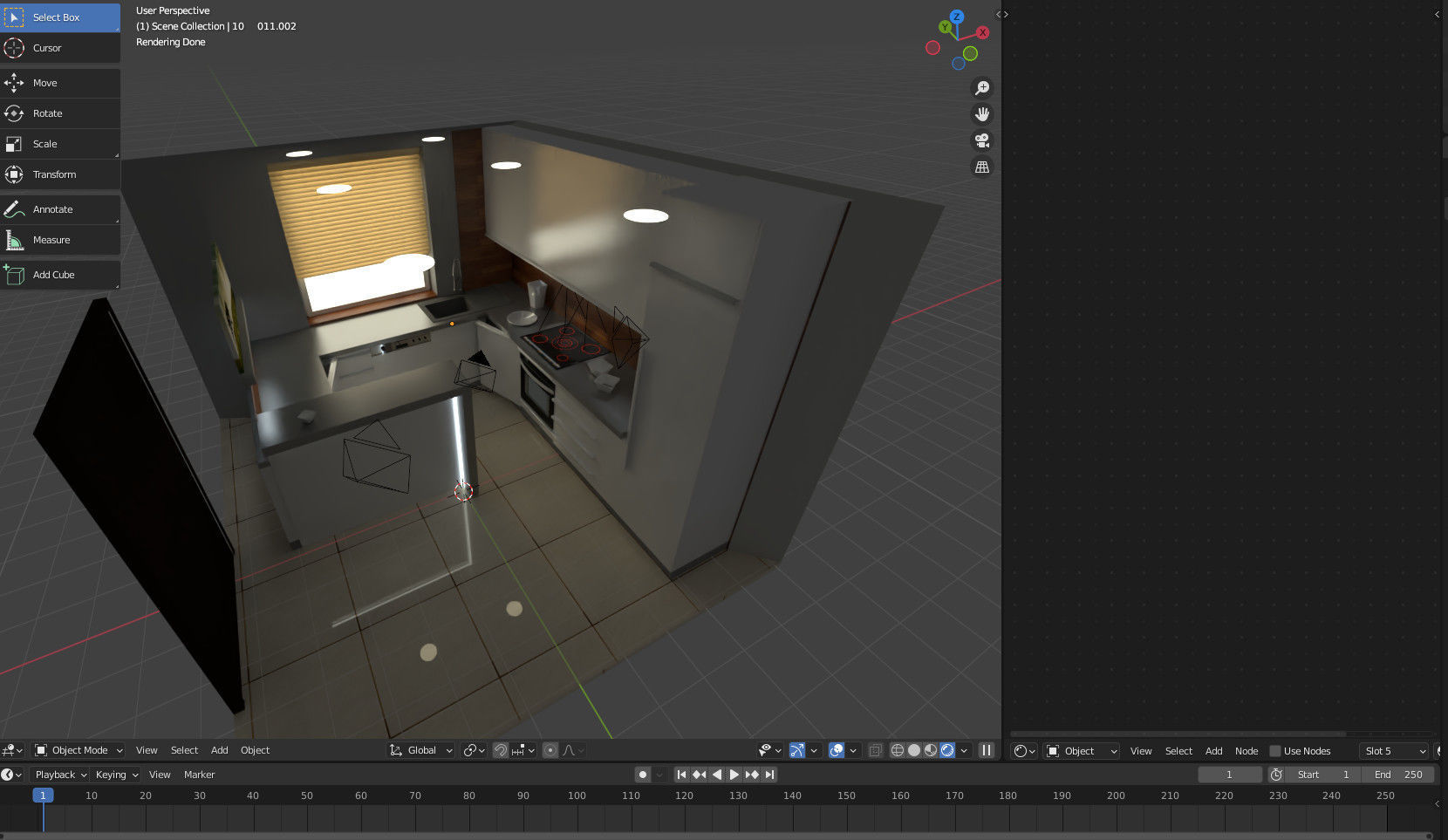
Task: Switch to Solid viewport shading
Action: (913, 749)
